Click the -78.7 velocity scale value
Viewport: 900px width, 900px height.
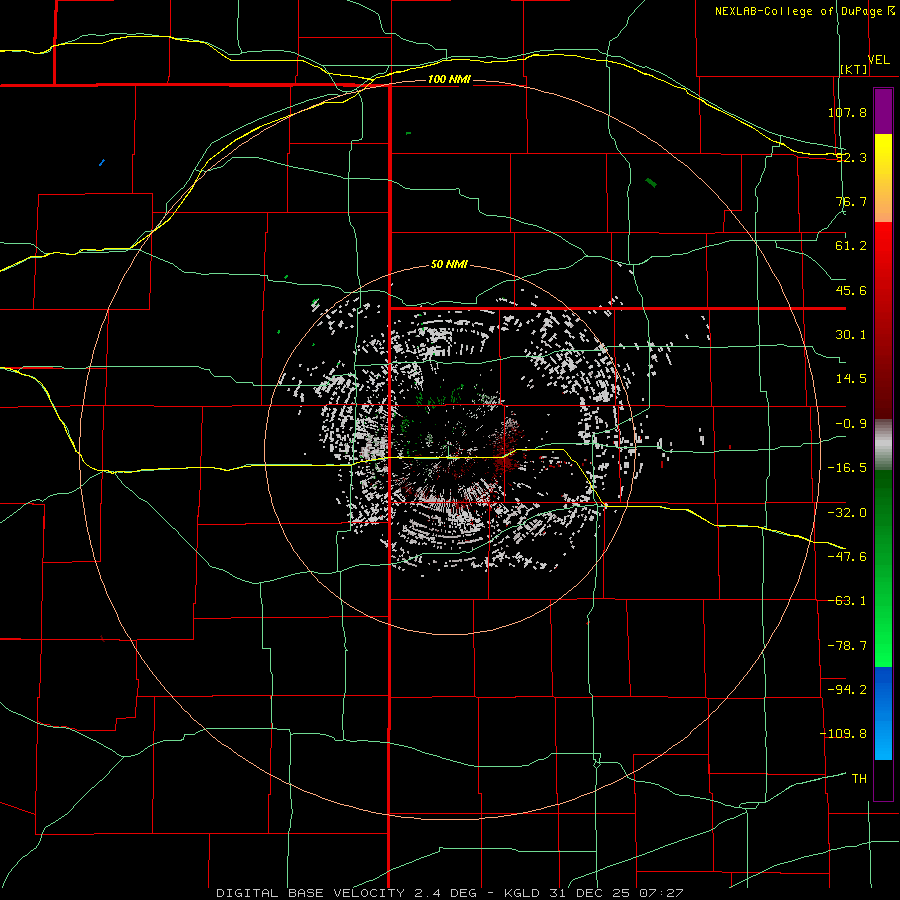pos(847,646)
